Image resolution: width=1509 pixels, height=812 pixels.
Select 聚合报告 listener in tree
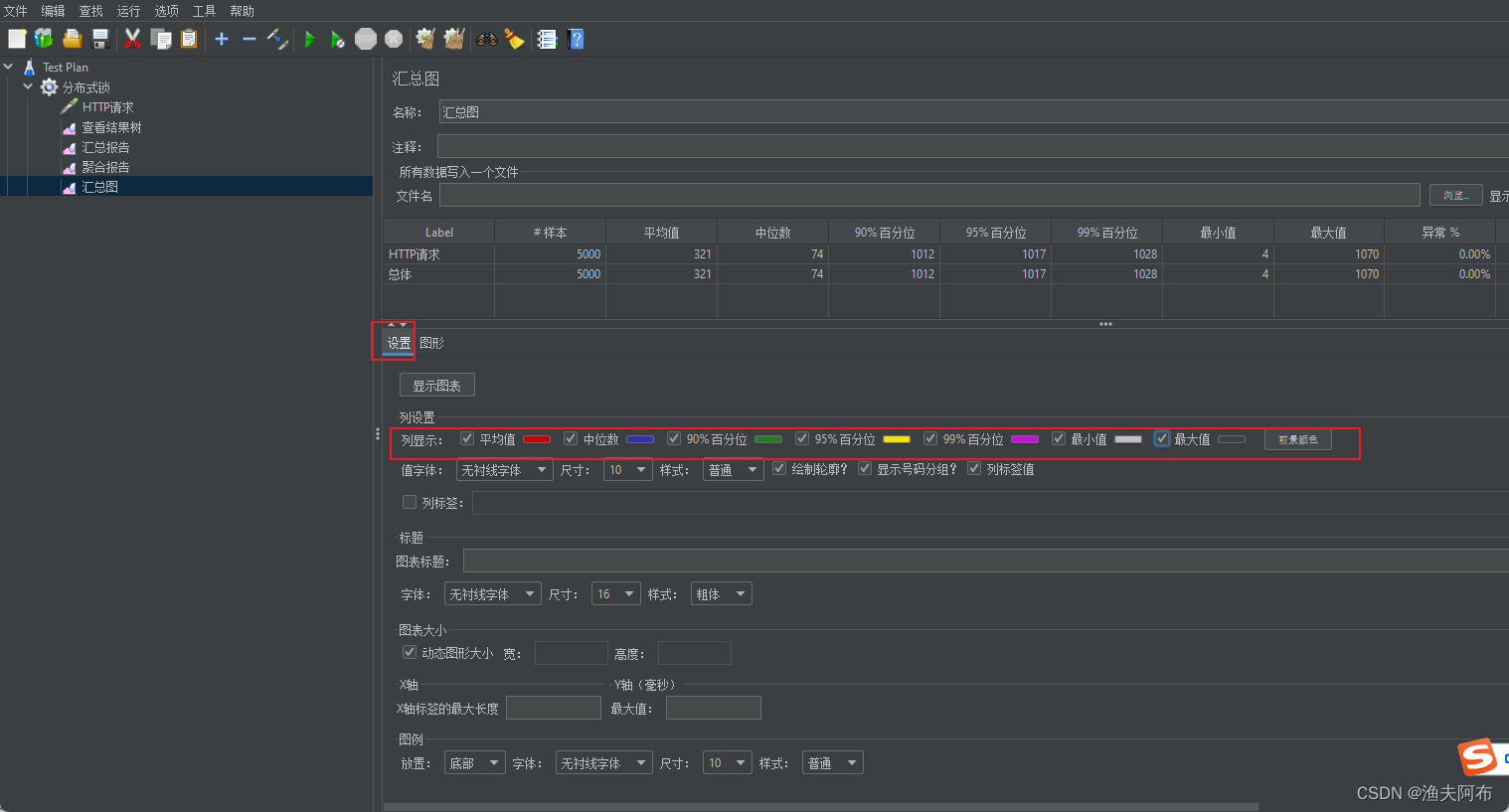pos(105,167)
